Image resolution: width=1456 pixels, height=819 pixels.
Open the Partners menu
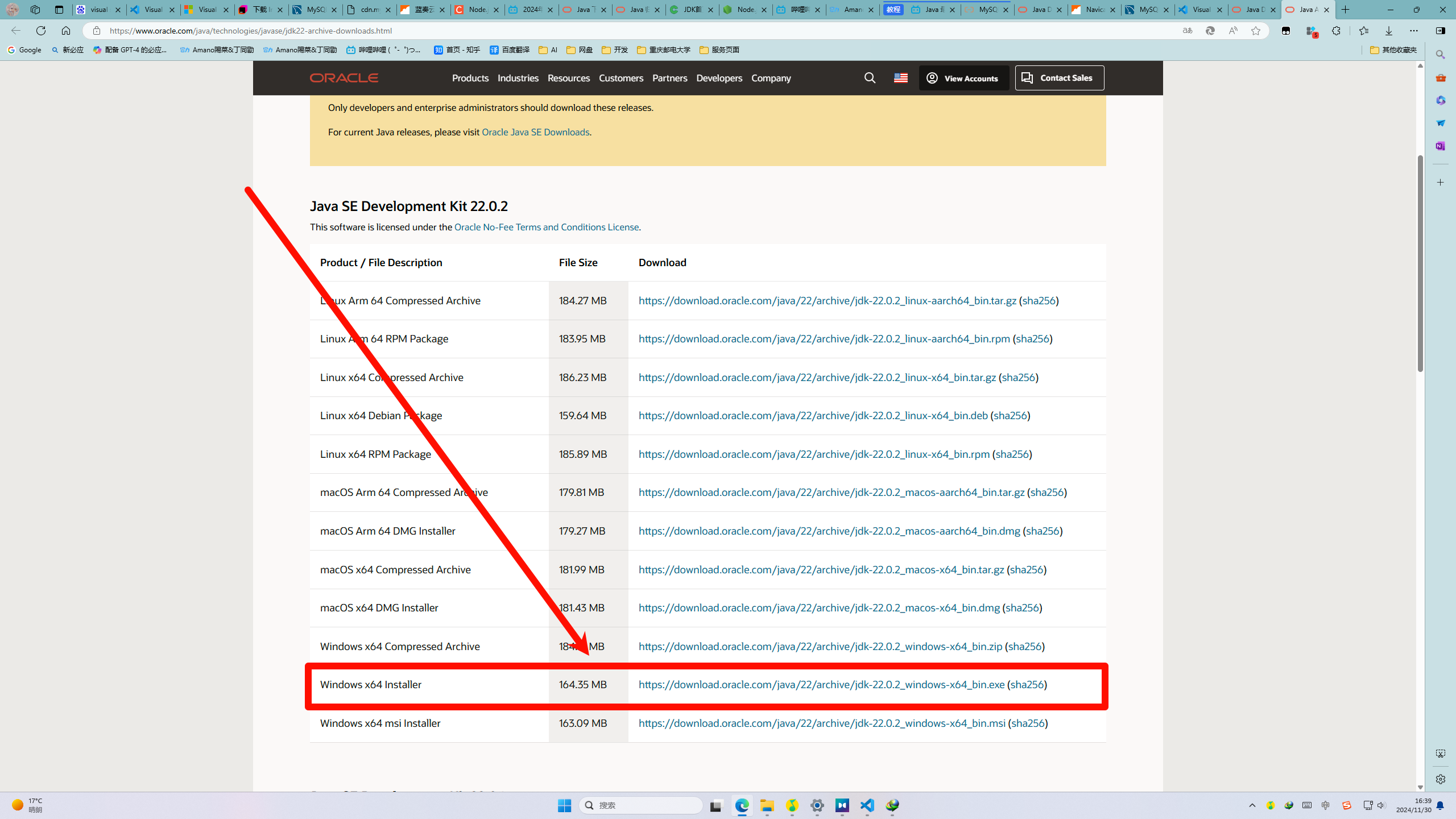click(x=669, y=78)
